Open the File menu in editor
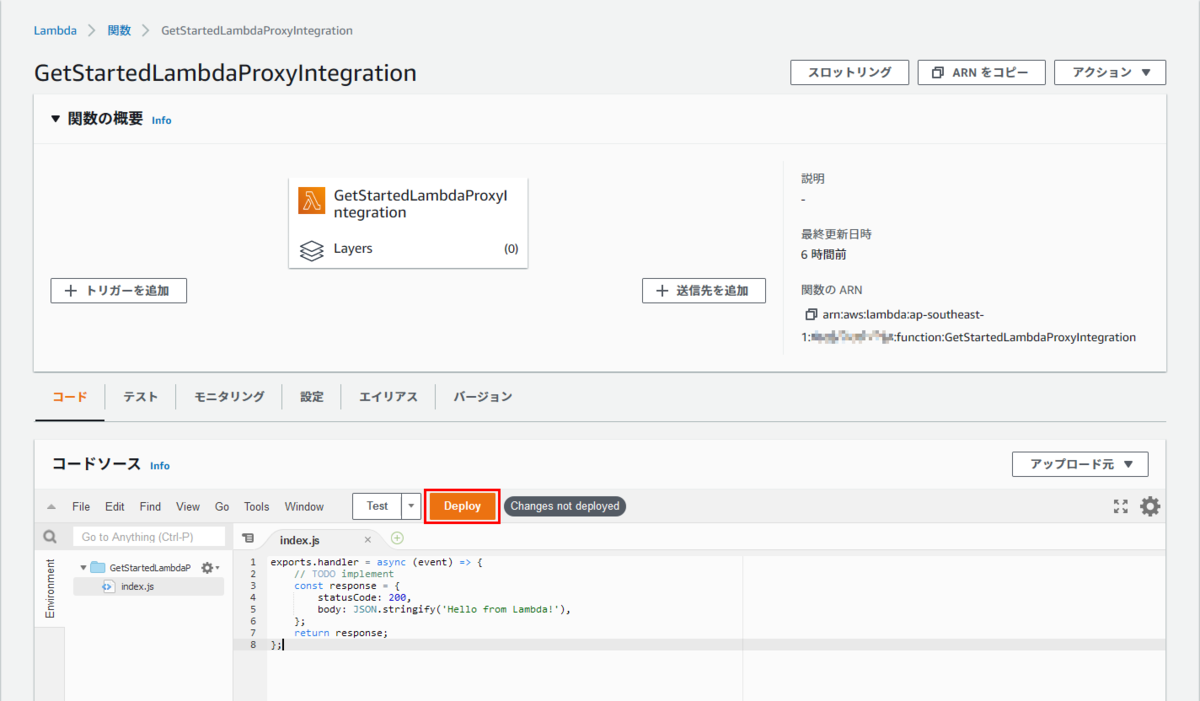 (81, 507)
